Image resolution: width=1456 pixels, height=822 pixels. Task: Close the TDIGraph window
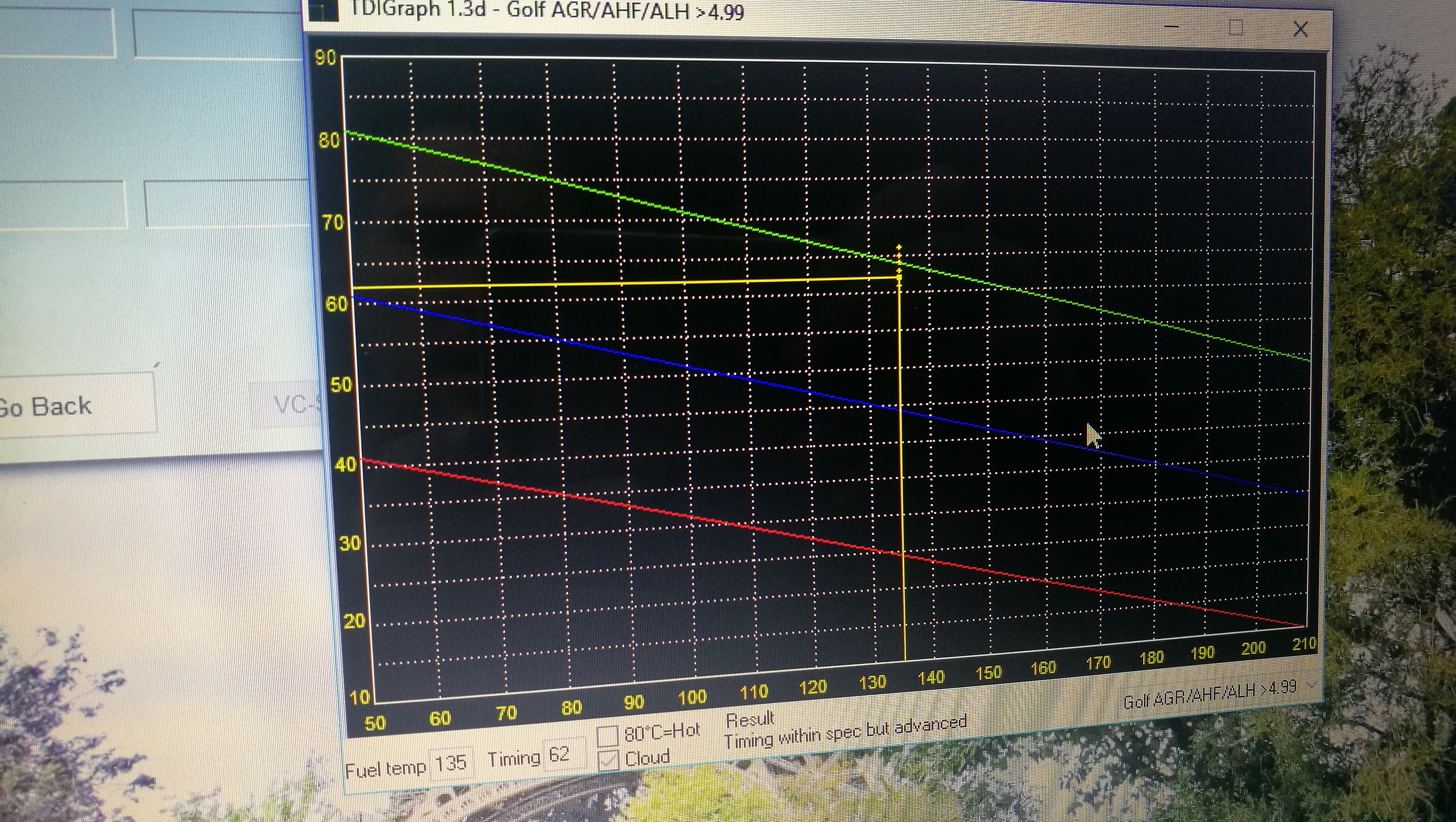coord(1300,29)
